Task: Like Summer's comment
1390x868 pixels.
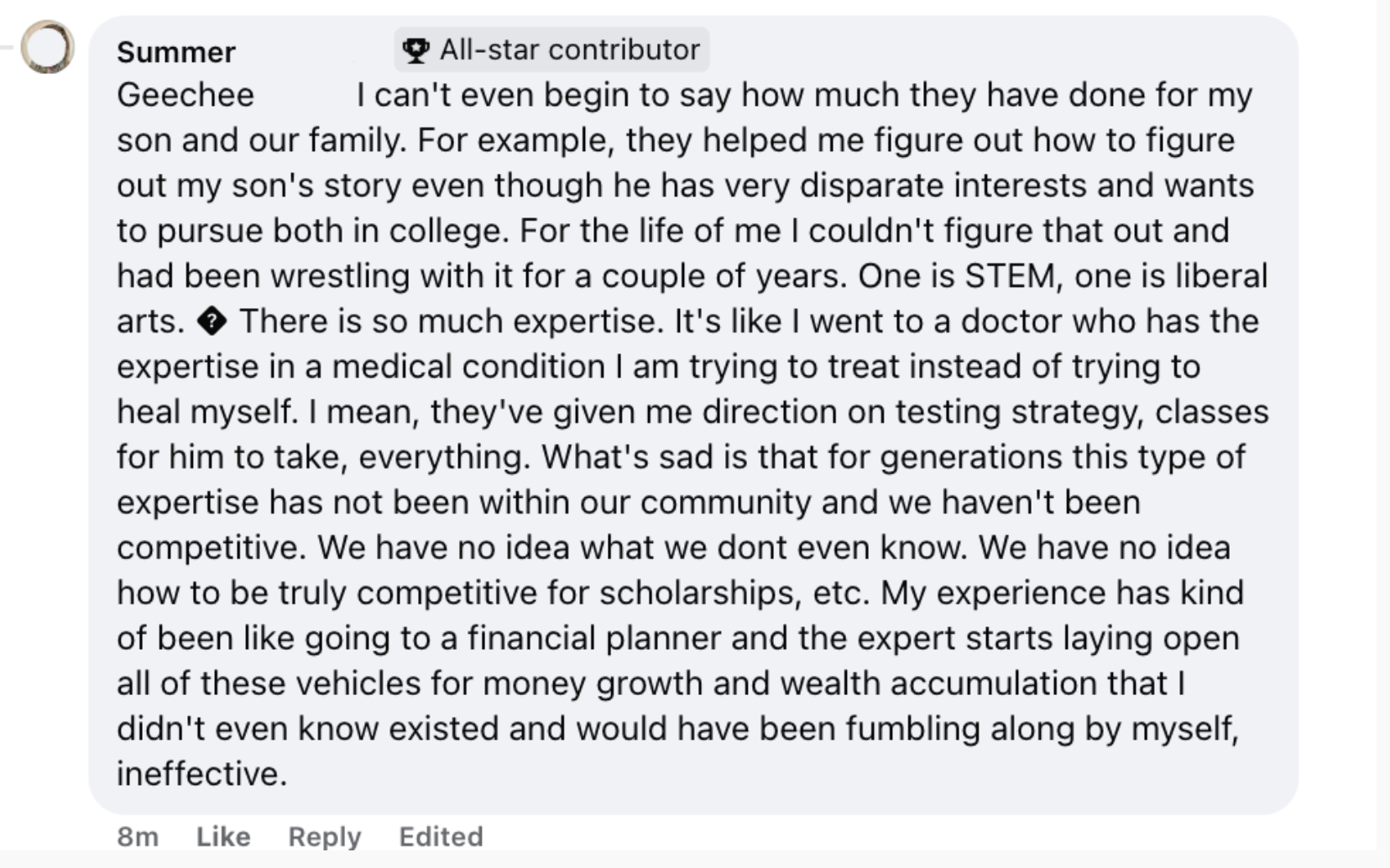Action: (223, 836)
